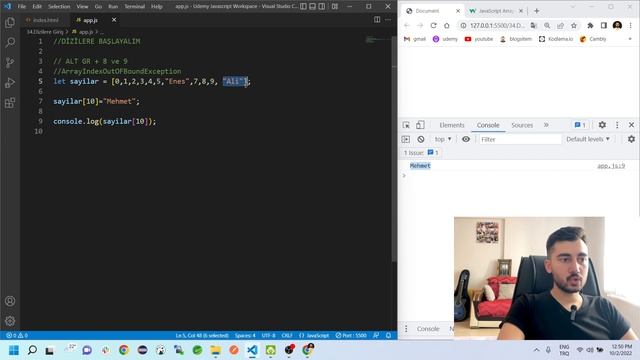Change file encoding UTF-8
This screenshot has width=640, height=360.
pos(269,336)
